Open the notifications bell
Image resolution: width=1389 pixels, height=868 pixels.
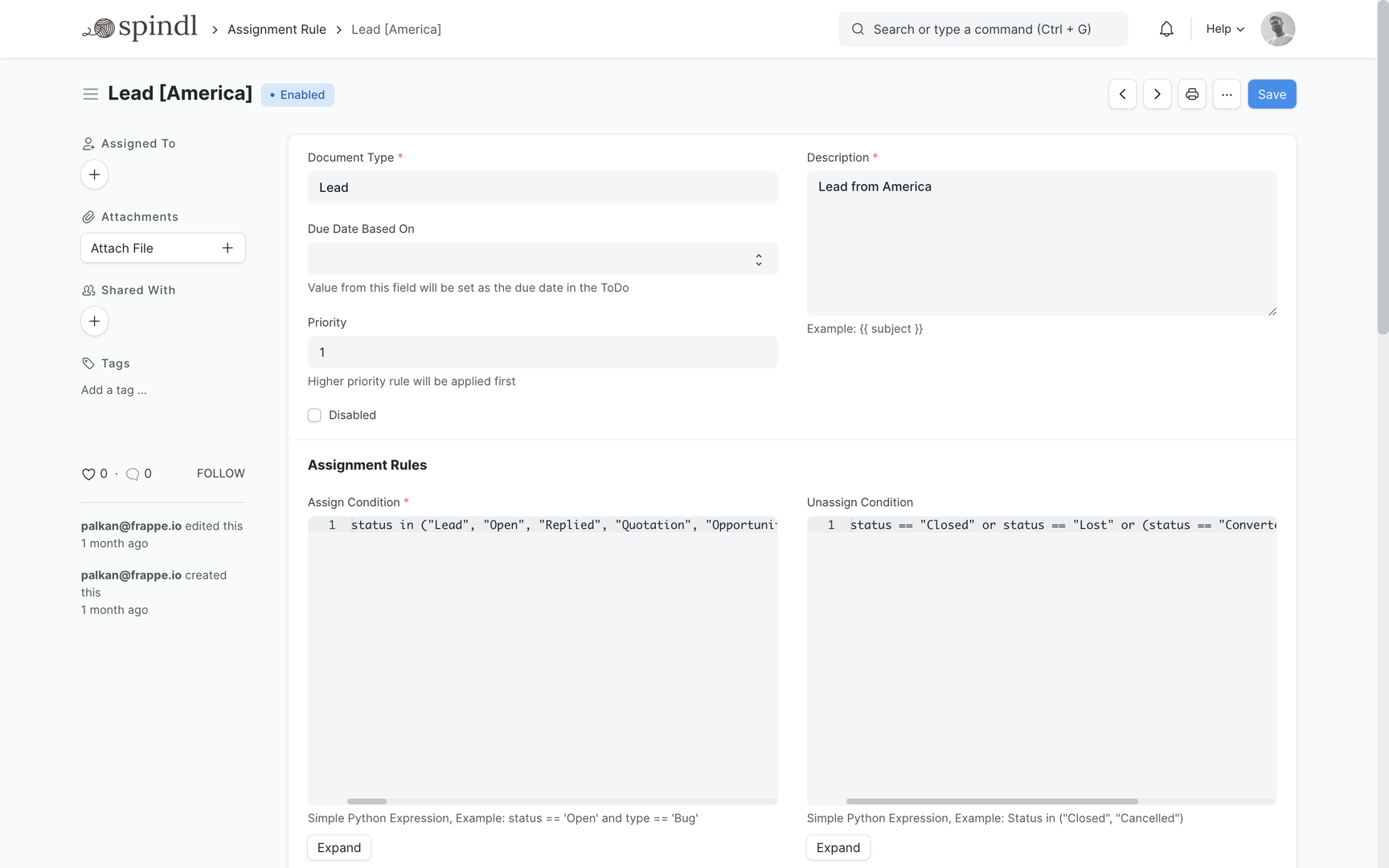1166,29
